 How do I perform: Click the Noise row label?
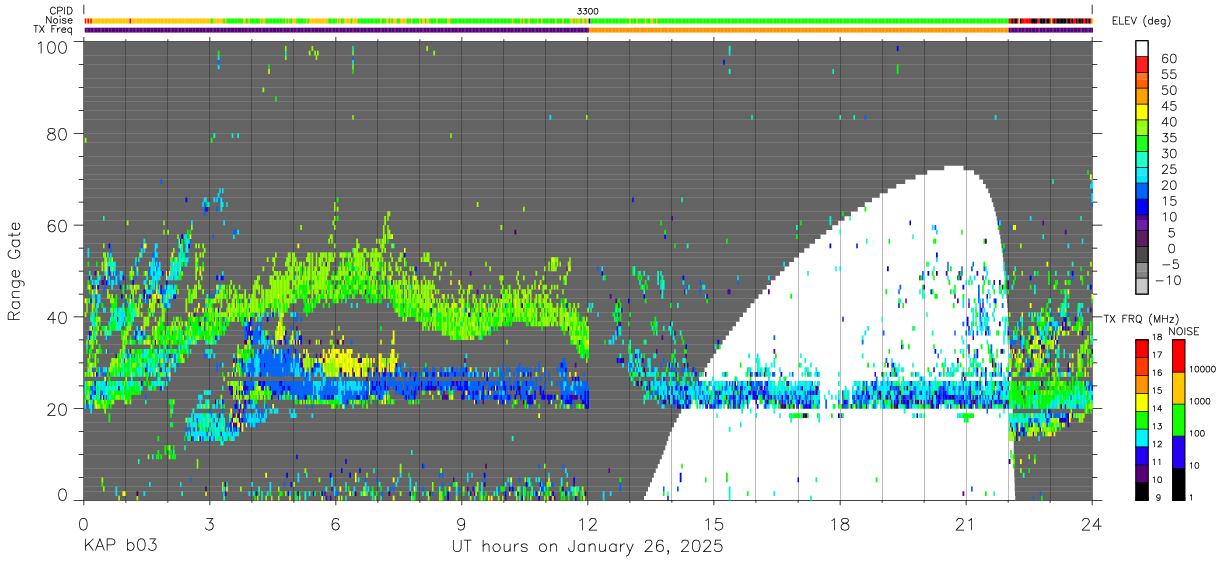coord(58,20)
